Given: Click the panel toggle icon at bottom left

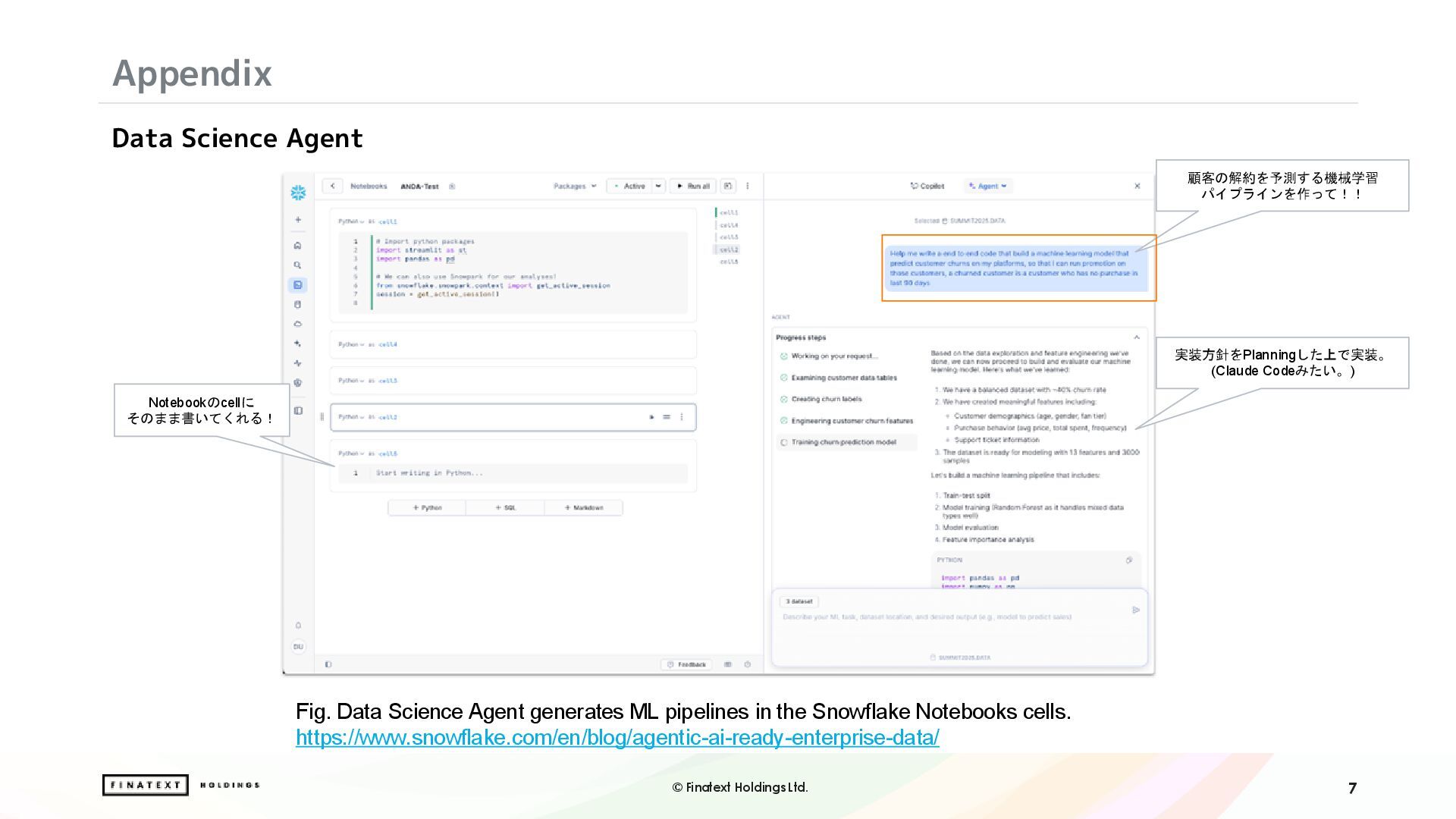Looking at the screenshot, I should click(328, 664).
